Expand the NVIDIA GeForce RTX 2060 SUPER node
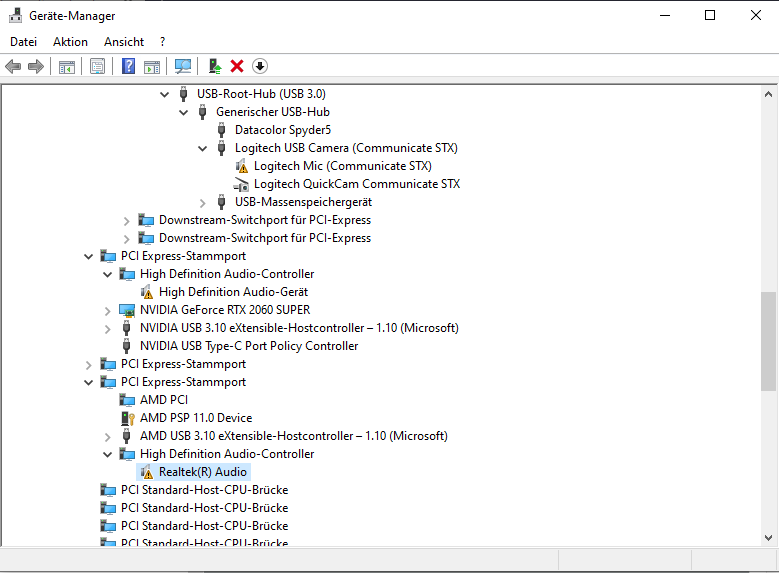The width and height of the screenshot is (779, 573). pos(108,311)
